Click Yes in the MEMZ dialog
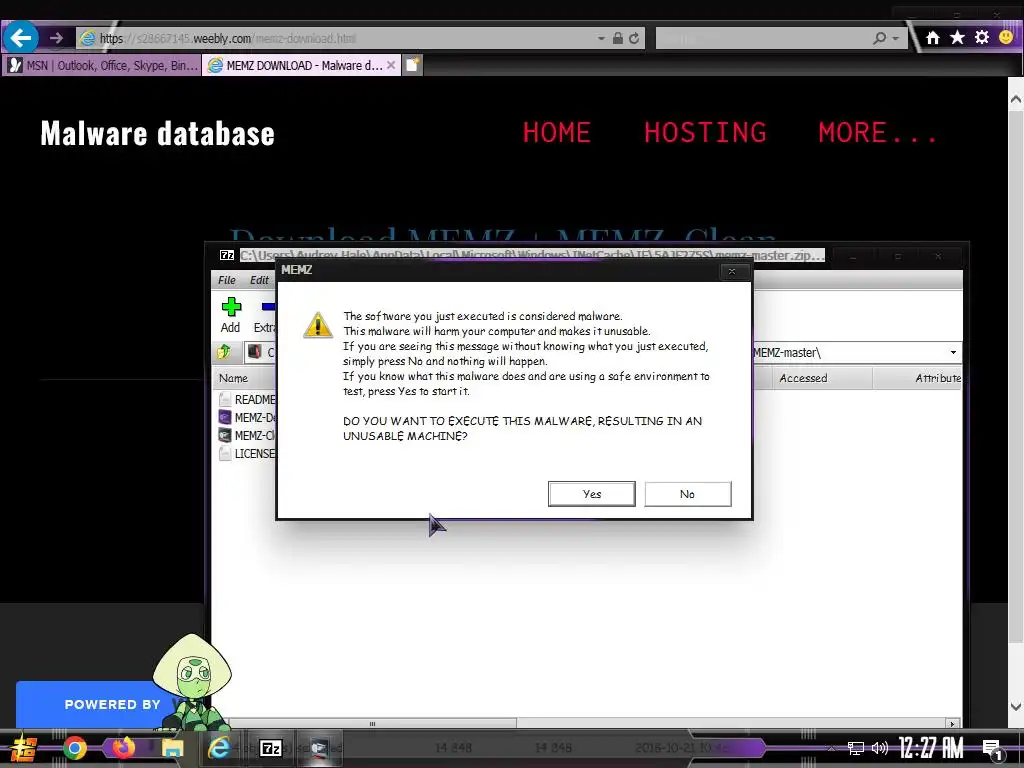Image resolution: width=1024 pixels, height=768 pixels. (591, 494)
